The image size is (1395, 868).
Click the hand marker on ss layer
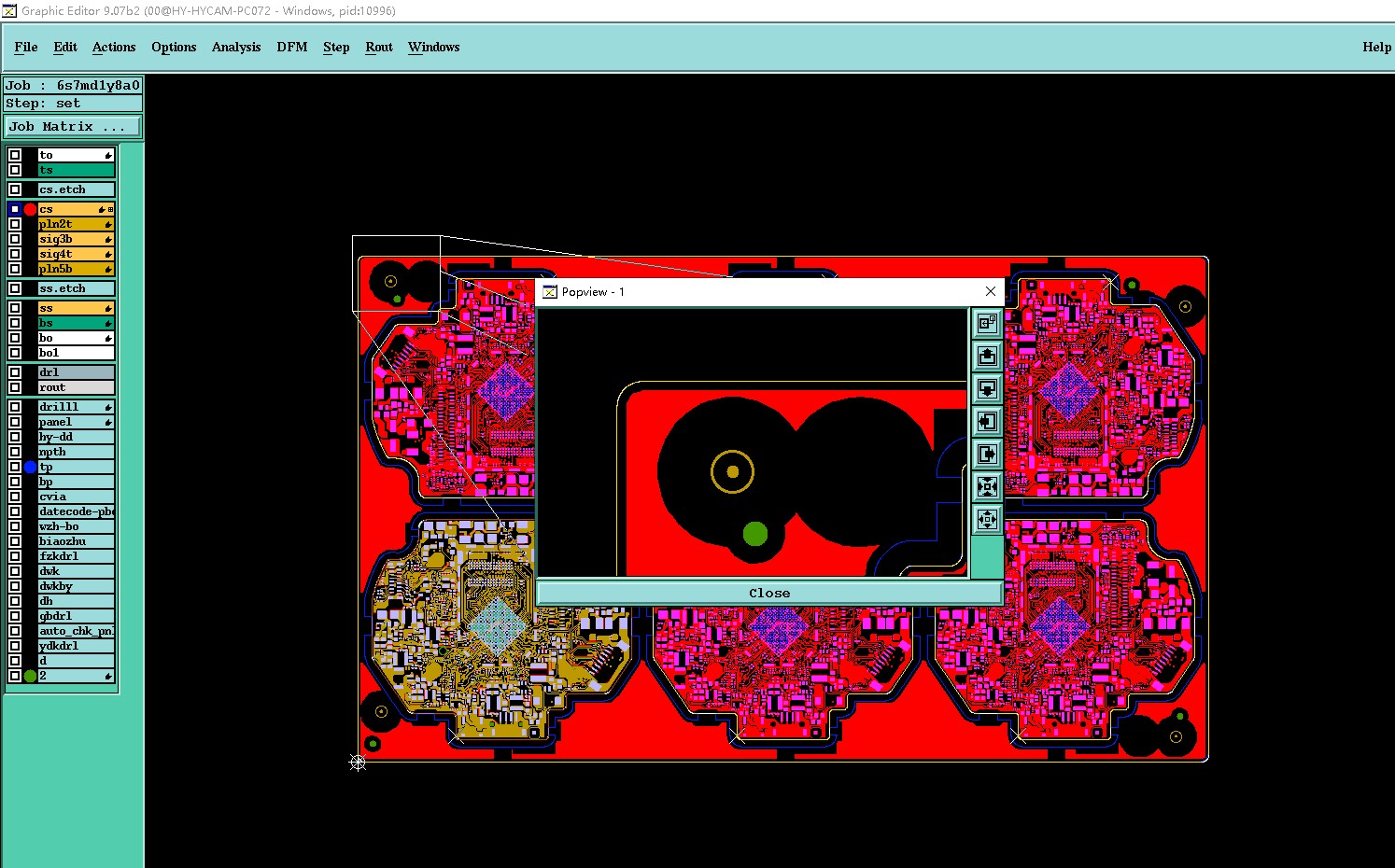point(108,308)
